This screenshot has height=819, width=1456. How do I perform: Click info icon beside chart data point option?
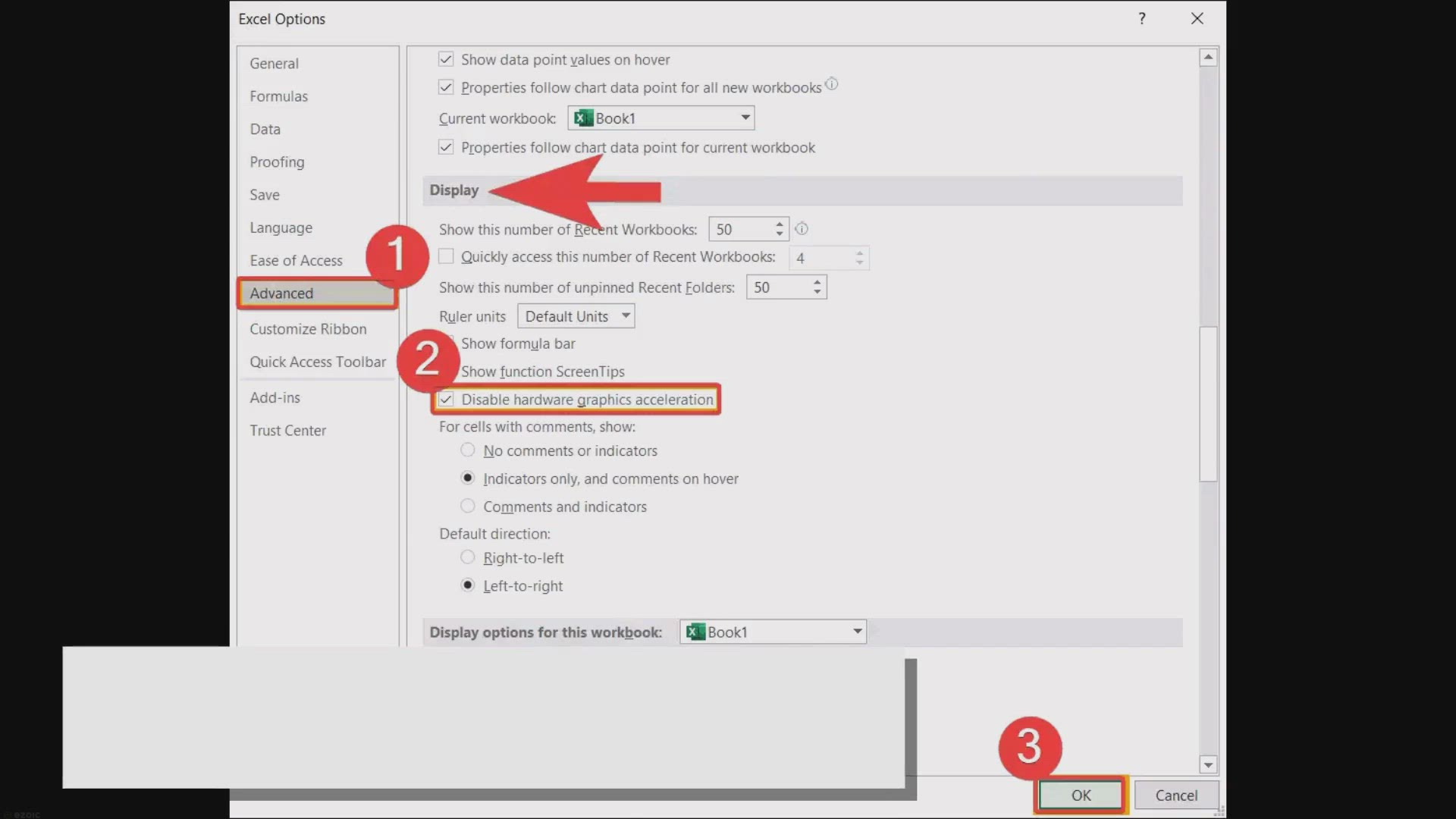pos(831,84)
